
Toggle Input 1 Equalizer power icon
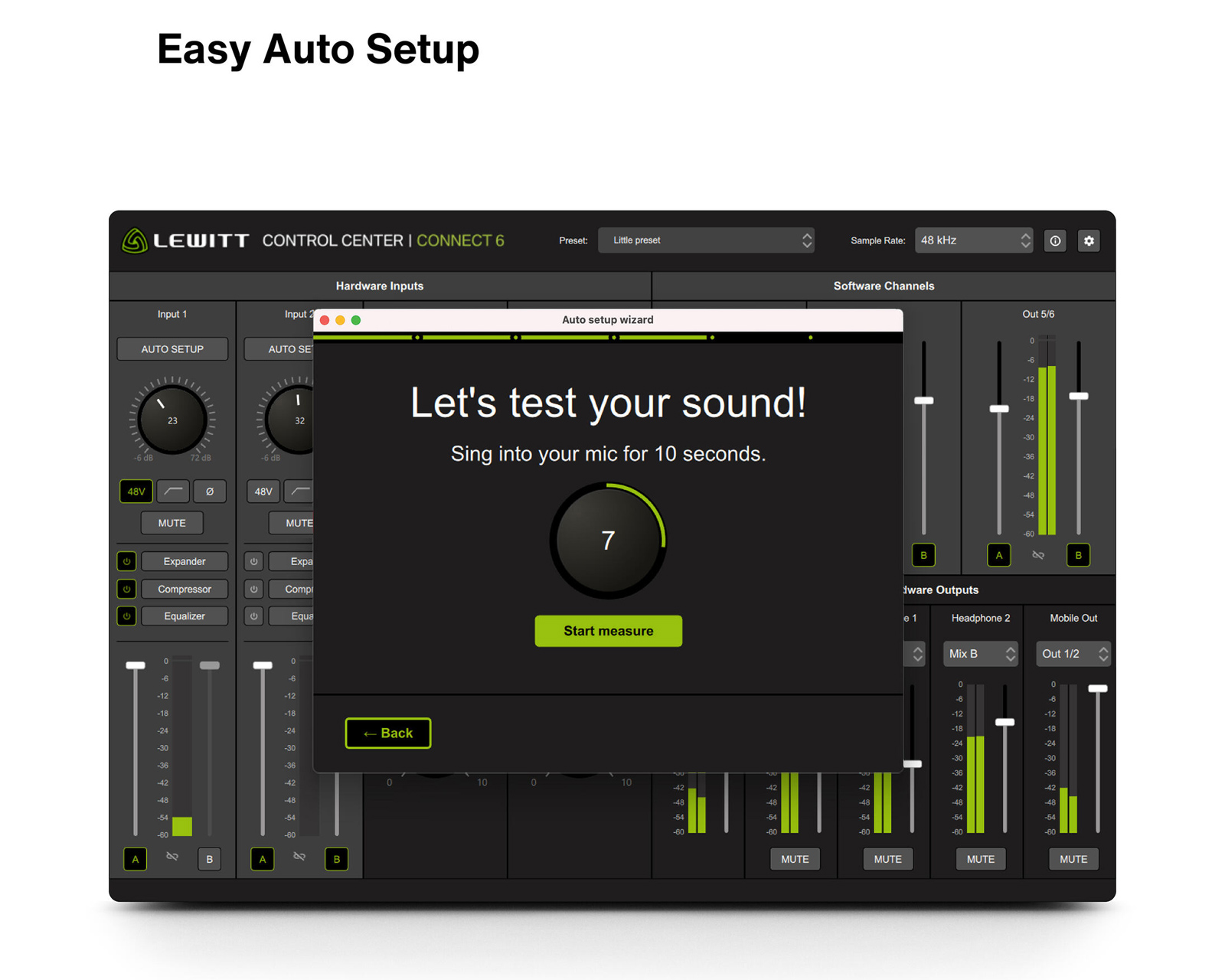pos(127,616)
